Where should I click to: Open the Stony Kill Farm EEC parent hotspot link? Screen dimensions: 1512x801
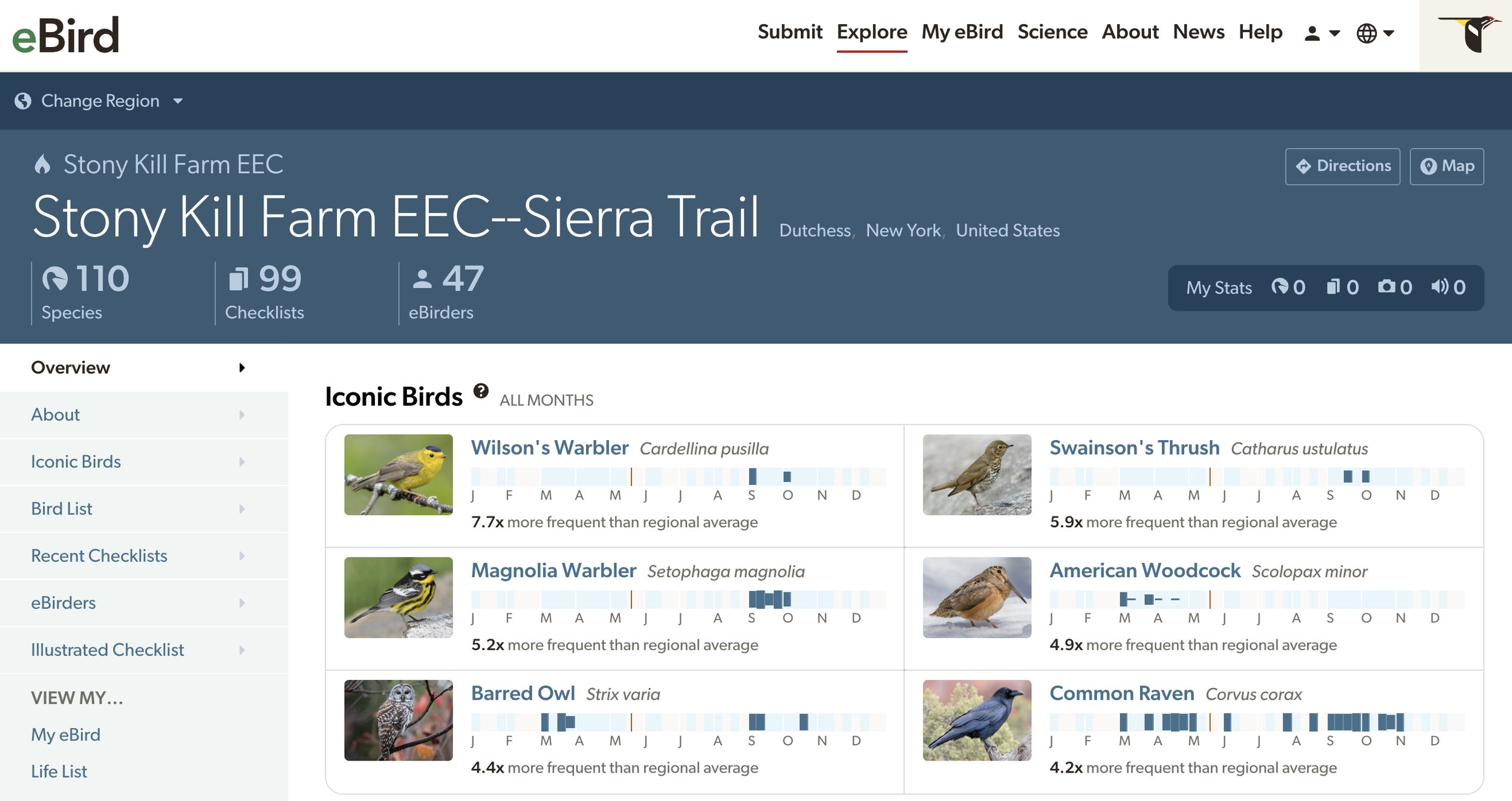(x=174, y=164)
